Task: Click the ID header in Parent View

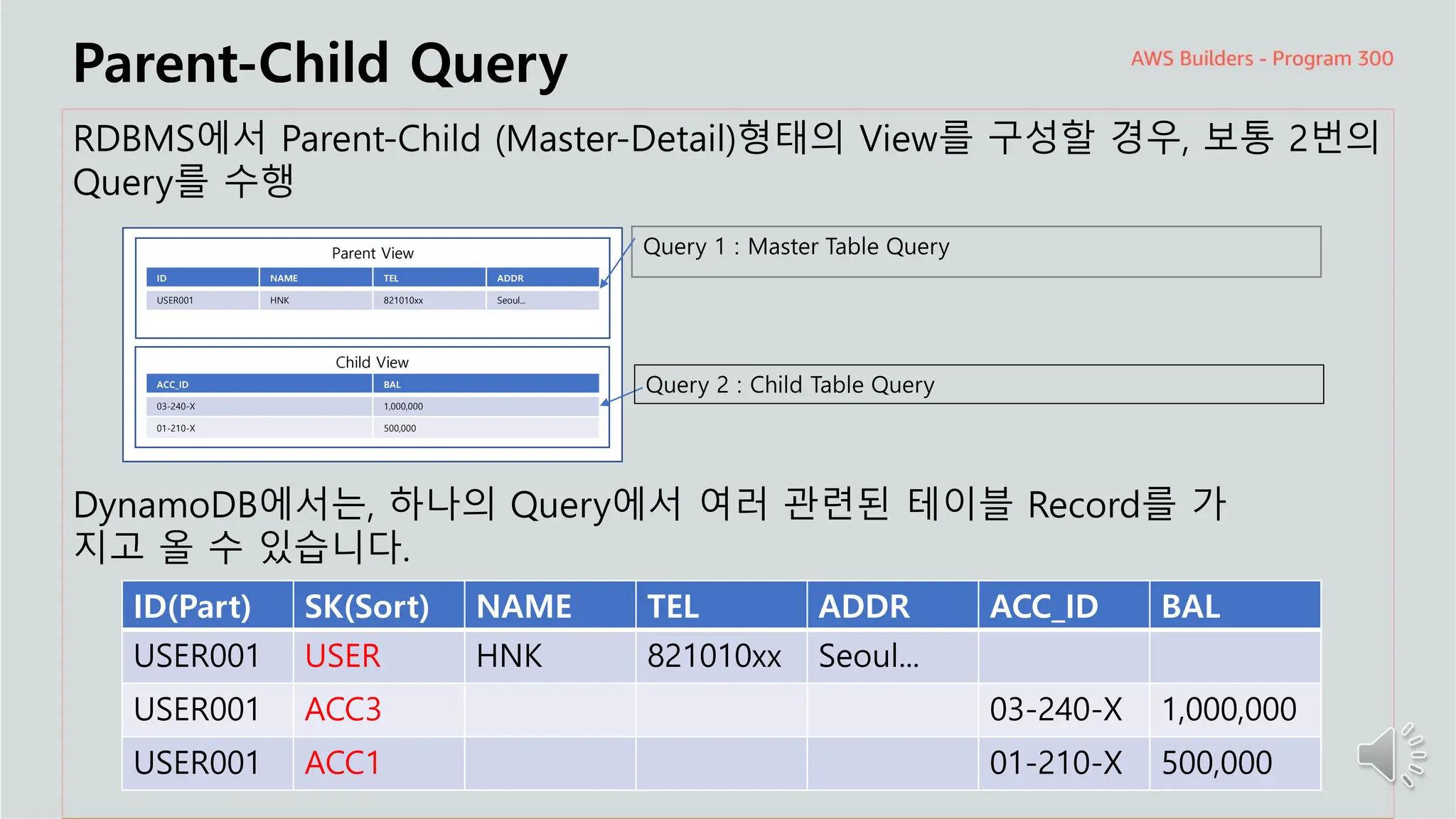Action: pos(203,278)
